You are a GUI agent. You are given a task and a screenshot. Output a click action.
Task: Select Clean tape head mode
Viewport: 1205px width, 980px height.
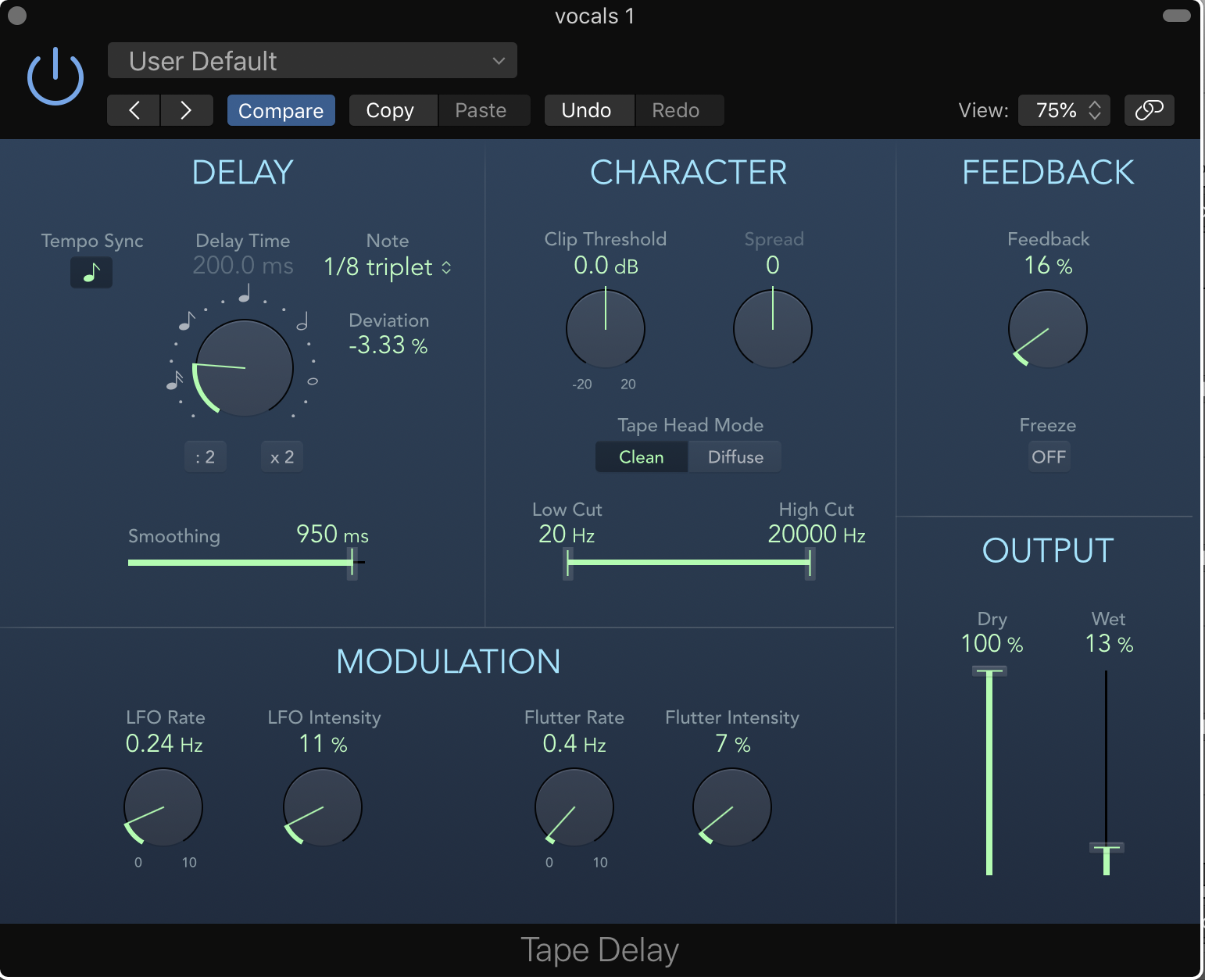[642, 457]
